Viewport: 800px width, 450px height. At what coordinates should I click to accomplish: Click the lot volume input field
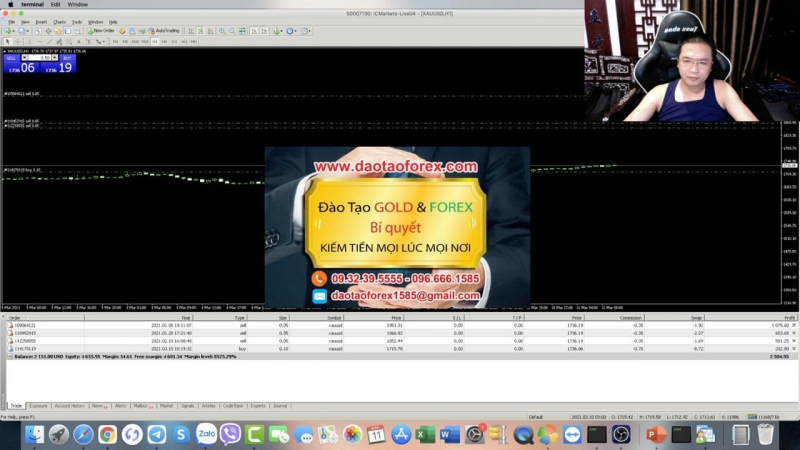click(39, 58)
